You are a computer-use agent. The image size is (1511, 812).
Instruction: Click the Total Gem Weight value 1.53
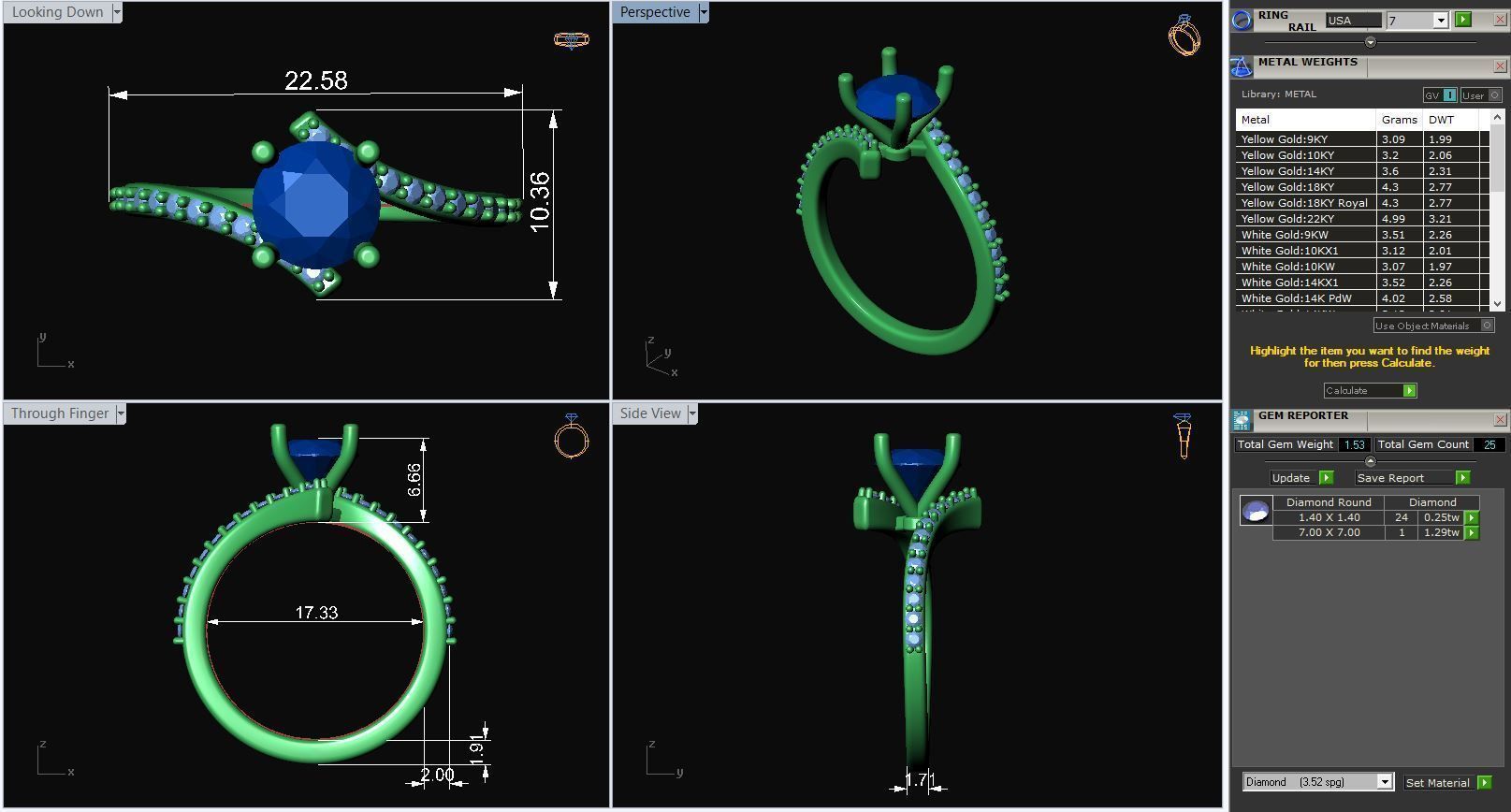tap(1354, 444)
